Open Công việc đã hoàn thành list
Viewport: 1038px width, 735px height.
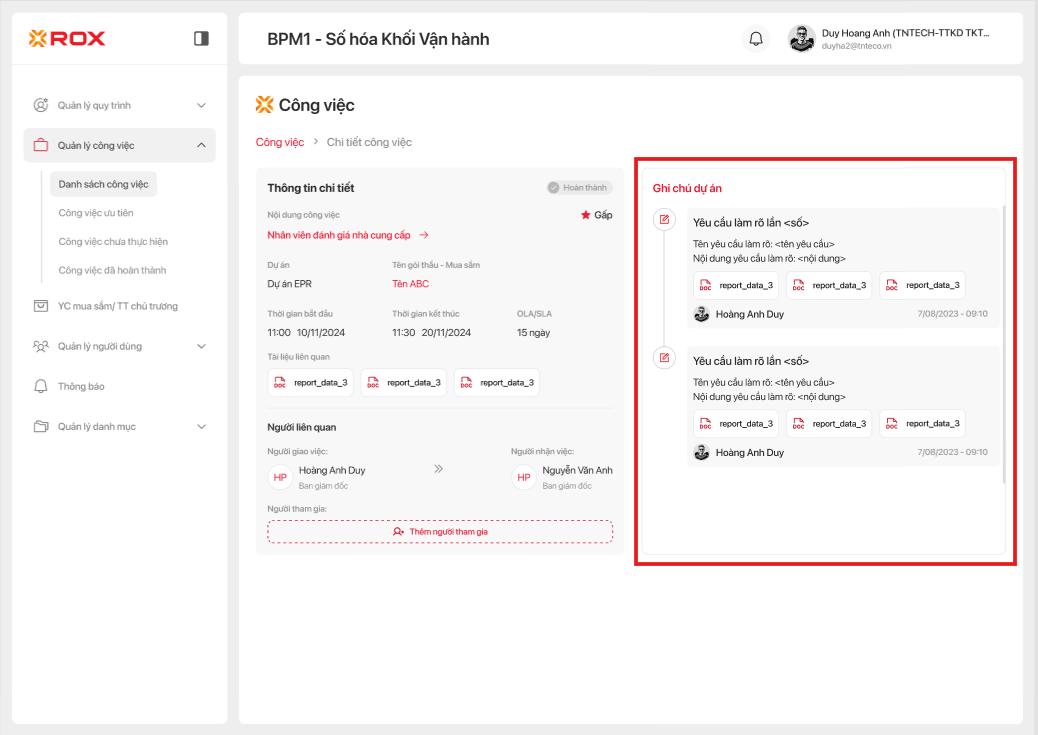(x=112, y=270)
